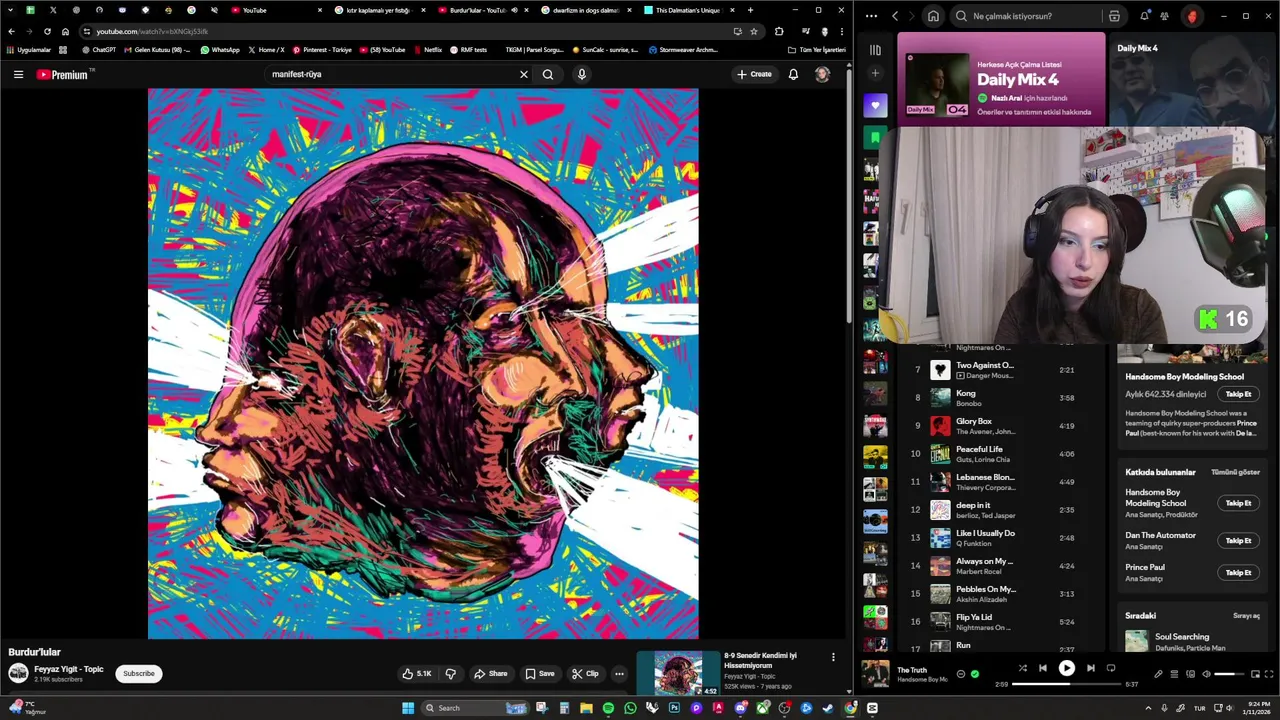Like the Burdur'lular video
The height and width of the screenshot is (720, 1280).
[417, 674]
